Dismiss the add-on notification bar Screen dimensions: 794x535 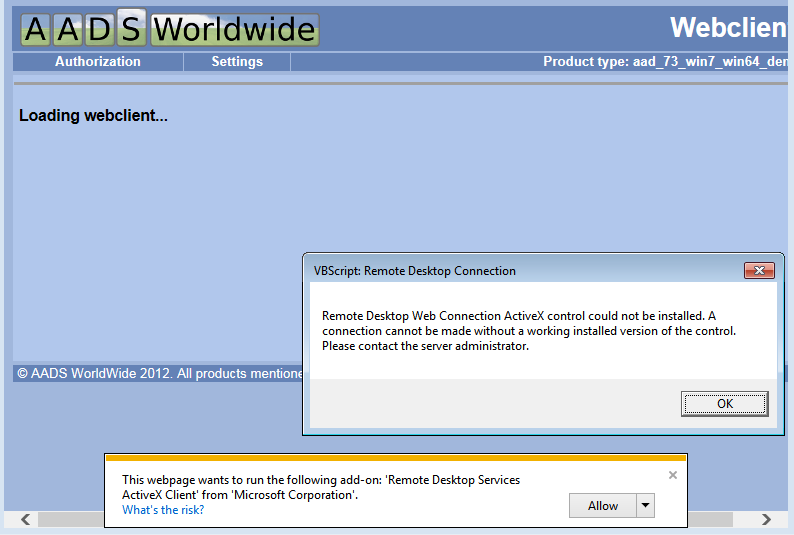[x=673, y=475]
